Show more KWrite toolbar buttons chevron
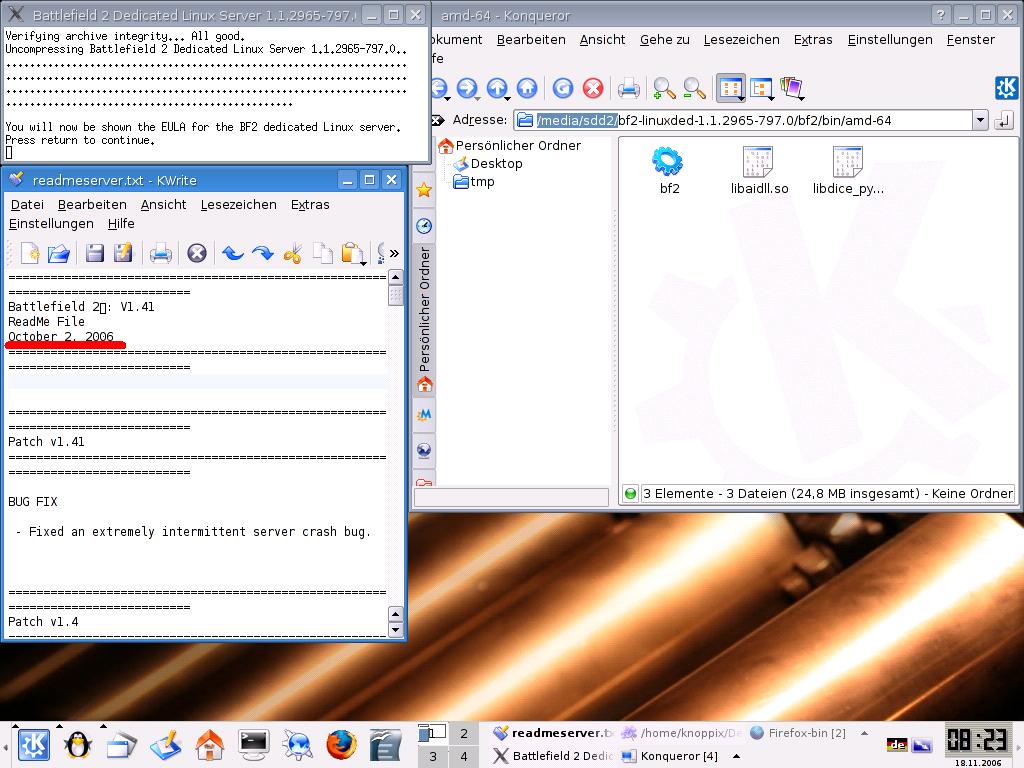The width and height of the screenshot is (1024, 768). click(x=394, y=253)
